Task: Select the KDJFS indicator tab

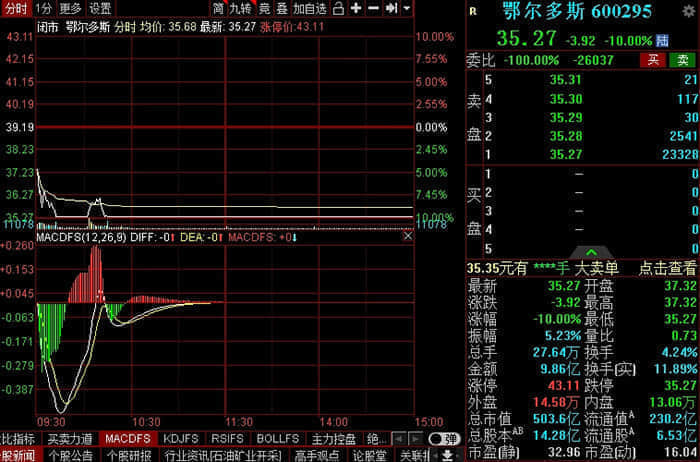Action: [181, 439]
